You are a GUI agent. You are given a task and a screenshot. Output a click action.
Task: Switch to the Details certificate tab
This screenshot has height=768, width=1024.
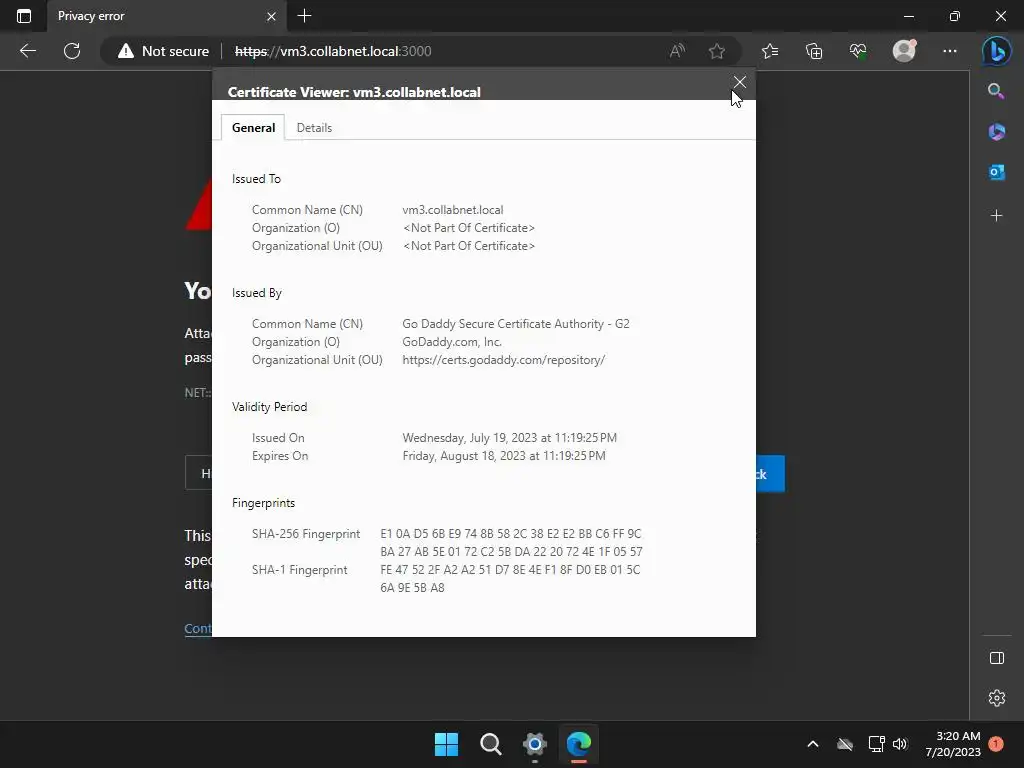click(x=314, y=127)
